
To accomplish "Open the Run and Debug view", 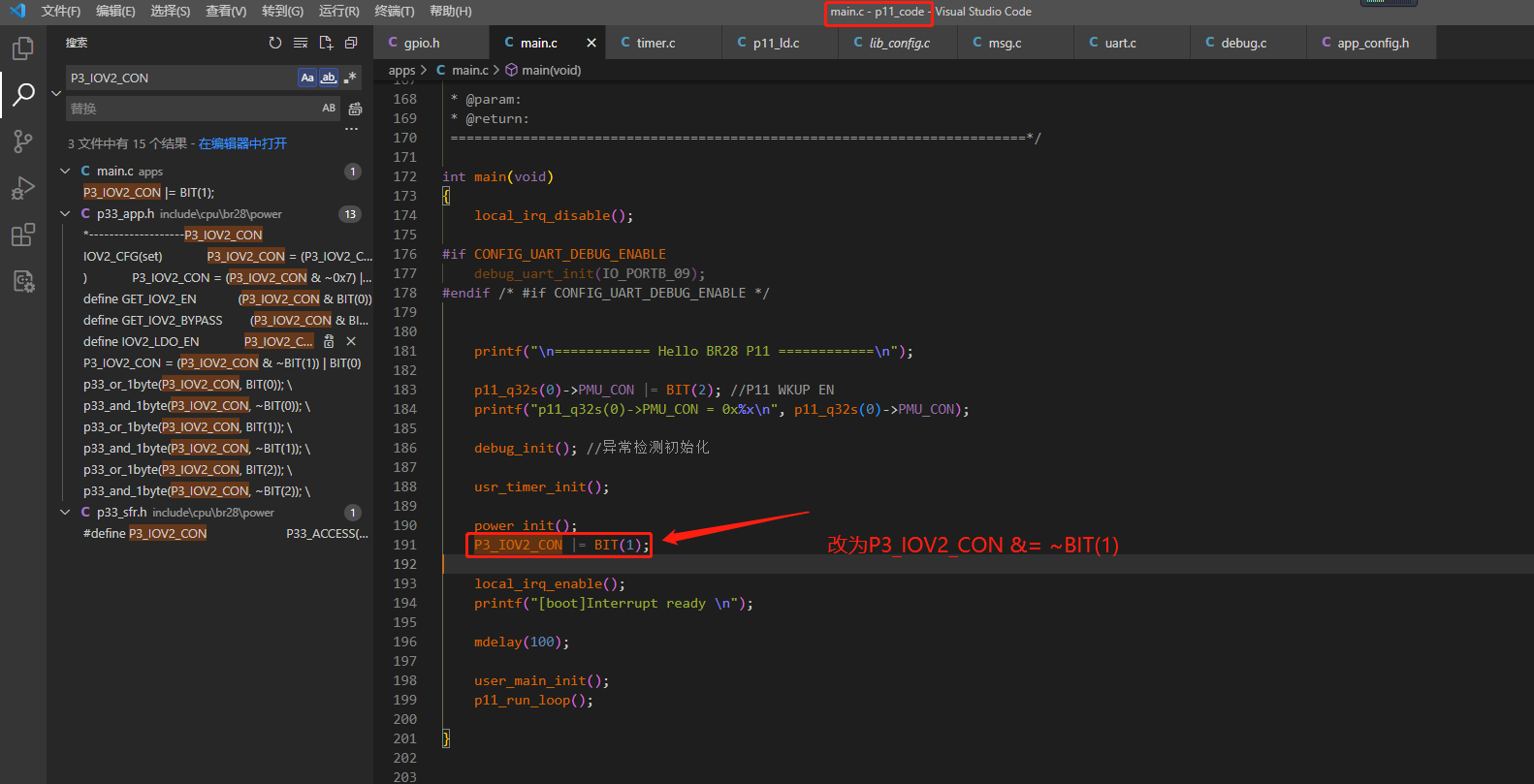I will (22, 188).
